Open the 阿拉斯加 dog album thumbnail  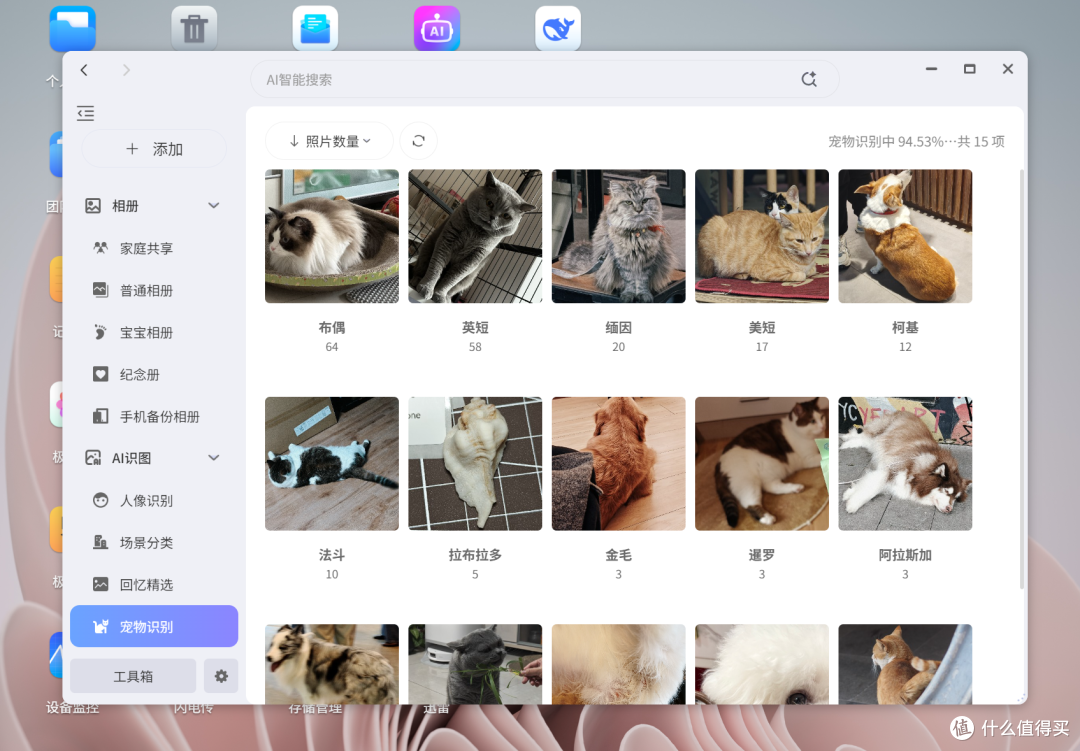(x=905, y=464)
